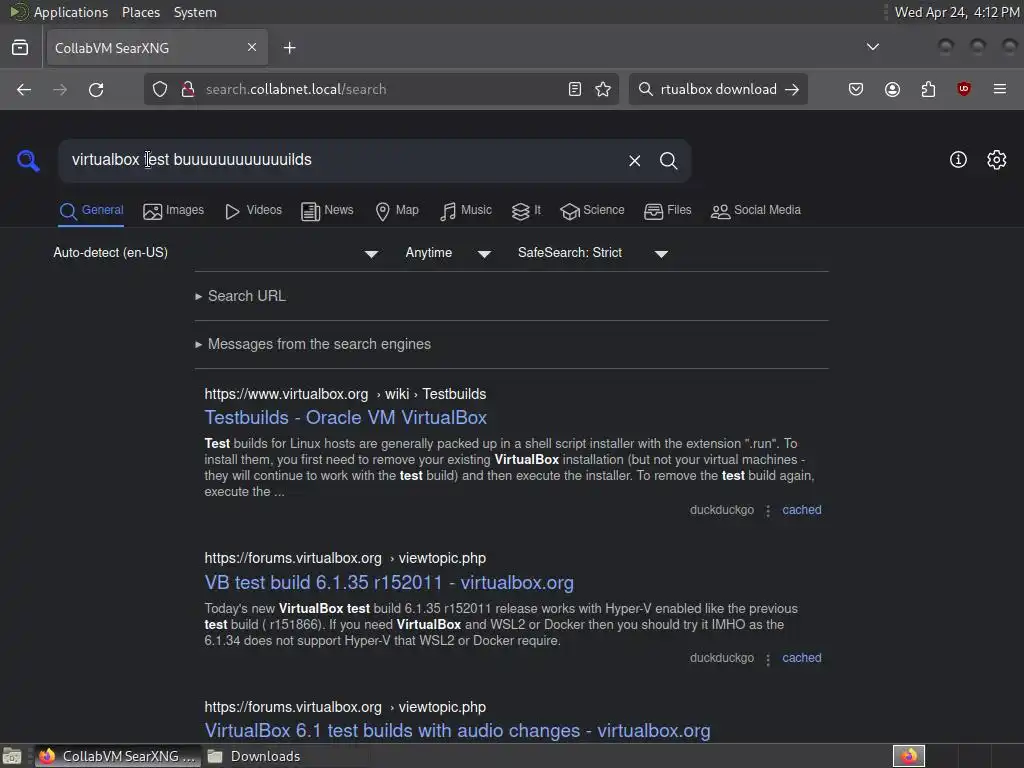Open cached link for VB test build result
The width and height of the screenshot is (1024, 768).
pos(802,658)
